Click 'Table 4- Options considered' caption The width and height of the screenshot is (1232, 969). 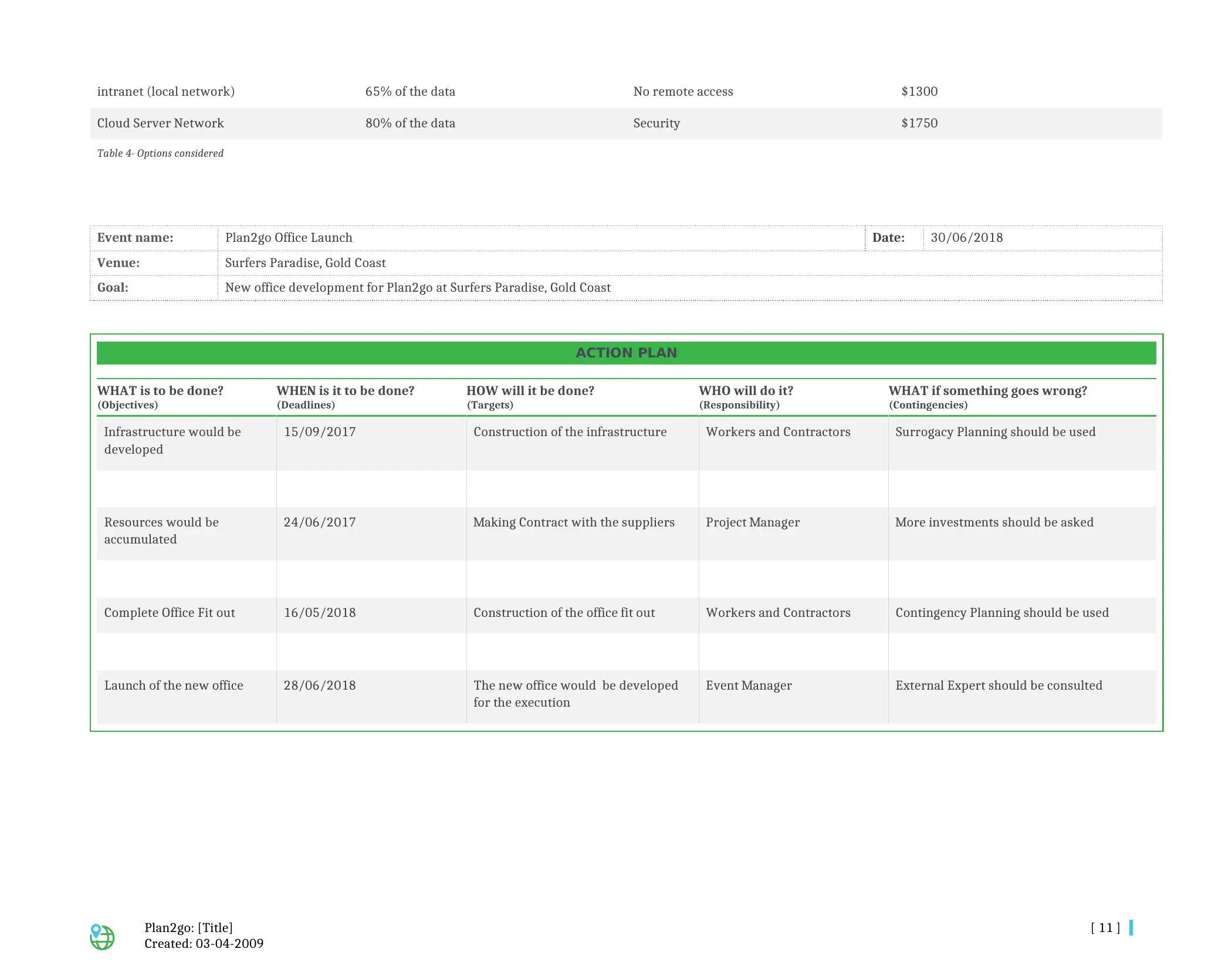tap(160, 153)
